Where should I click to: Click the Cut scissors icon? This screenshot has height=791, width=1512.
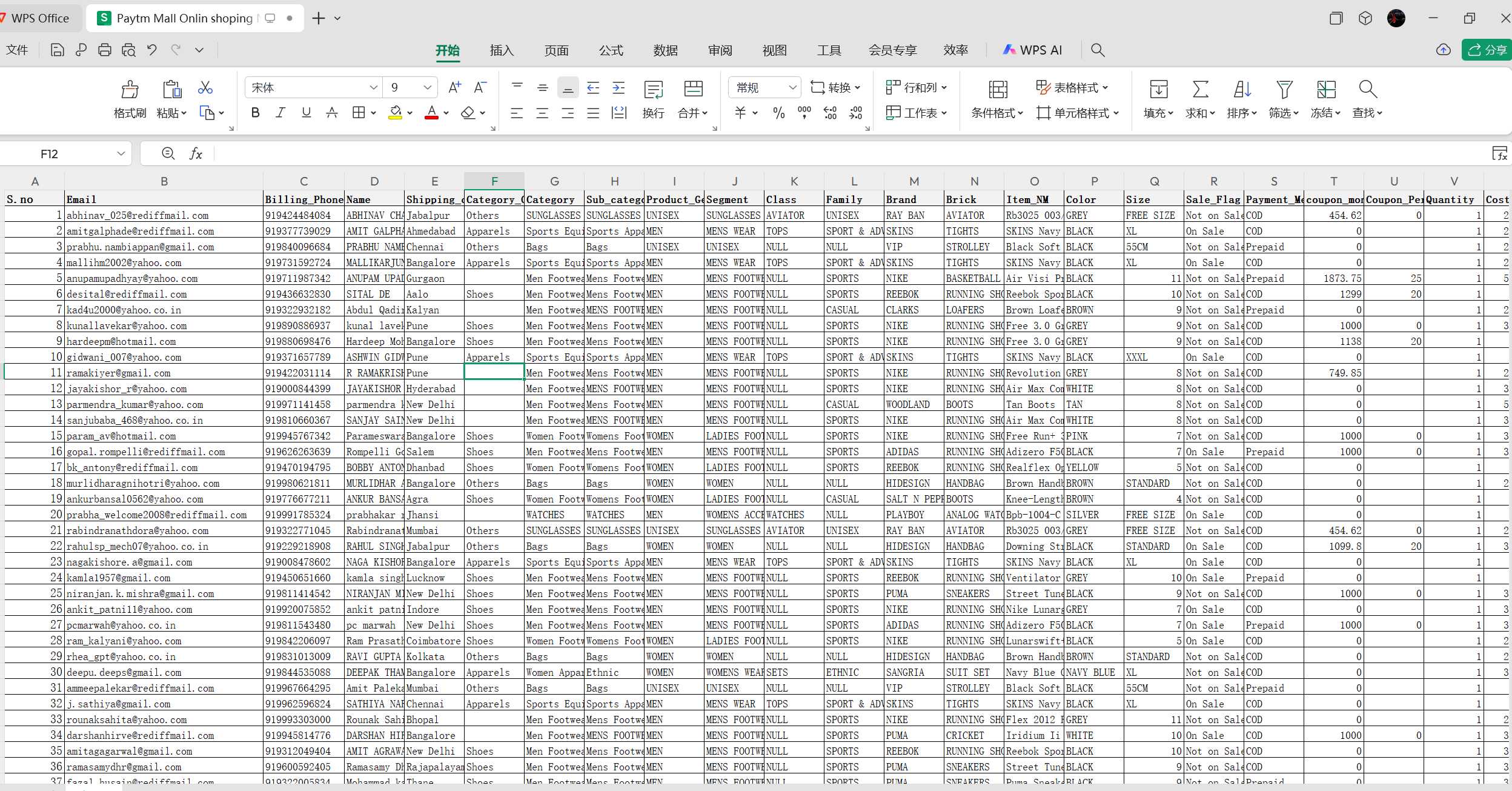(x=205, y=88)
